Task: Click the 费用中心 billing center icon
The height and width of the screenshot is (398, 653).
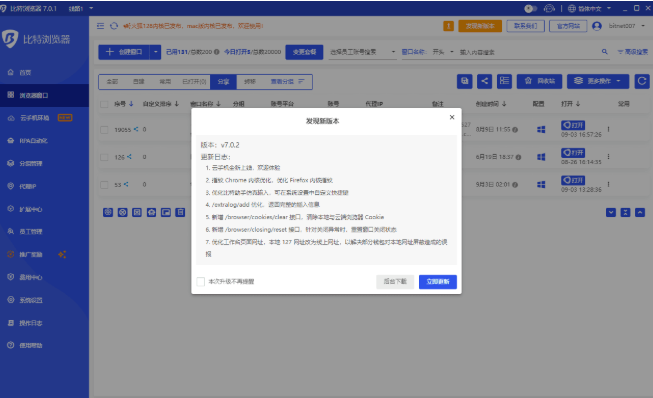Action: tap(11, 277)
